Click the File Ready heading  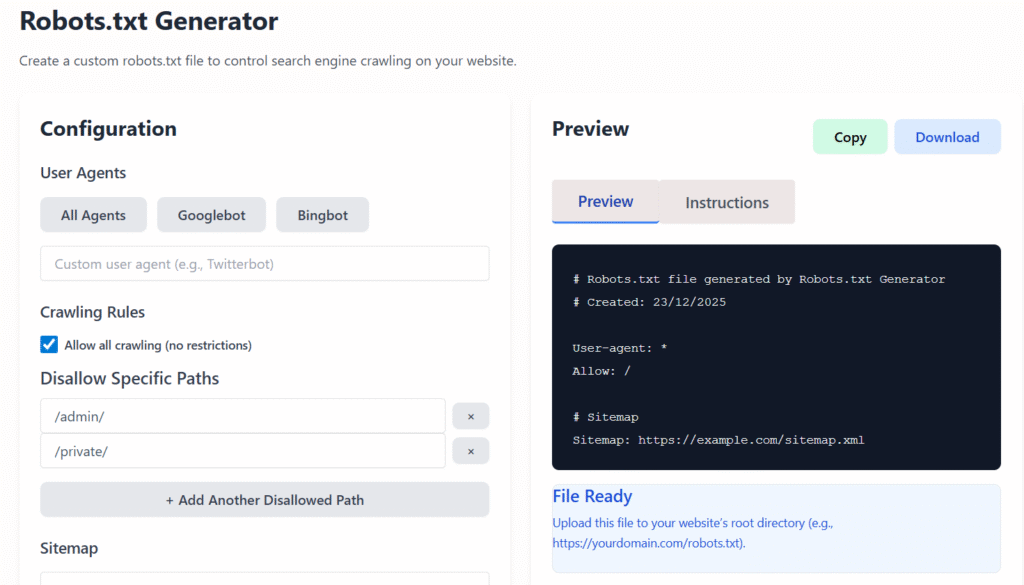pos(592,496)
